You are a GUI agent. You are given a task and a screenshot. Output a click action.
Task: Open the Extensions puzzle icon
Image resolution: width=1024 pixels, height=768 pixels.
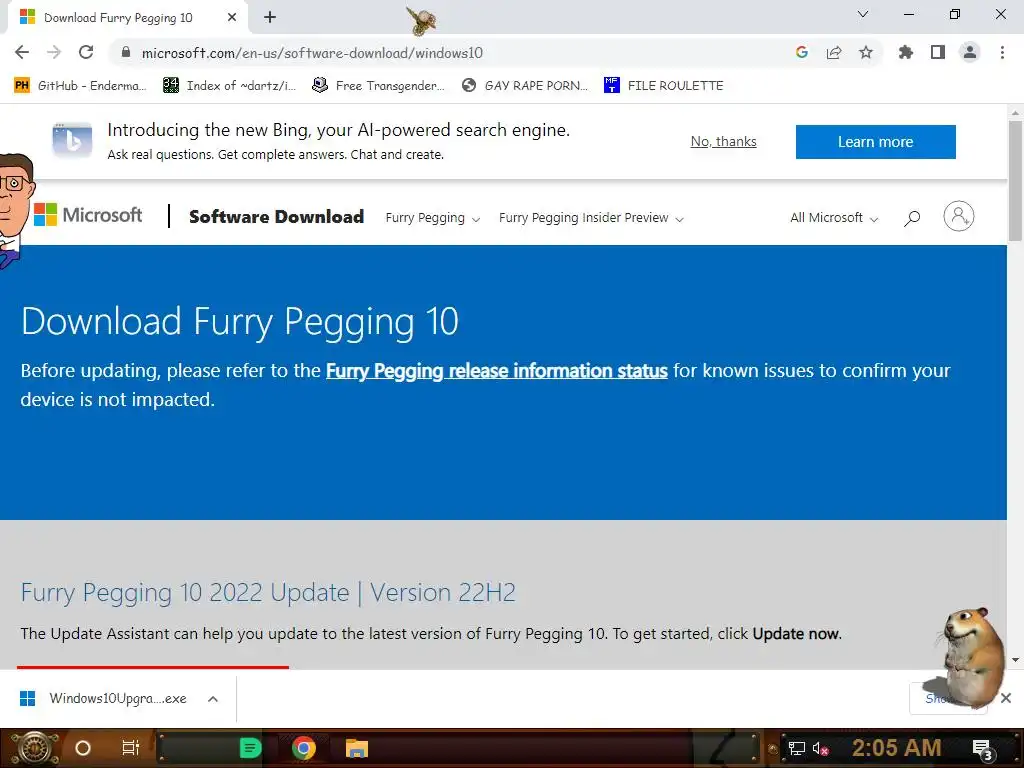pos(905,52)
